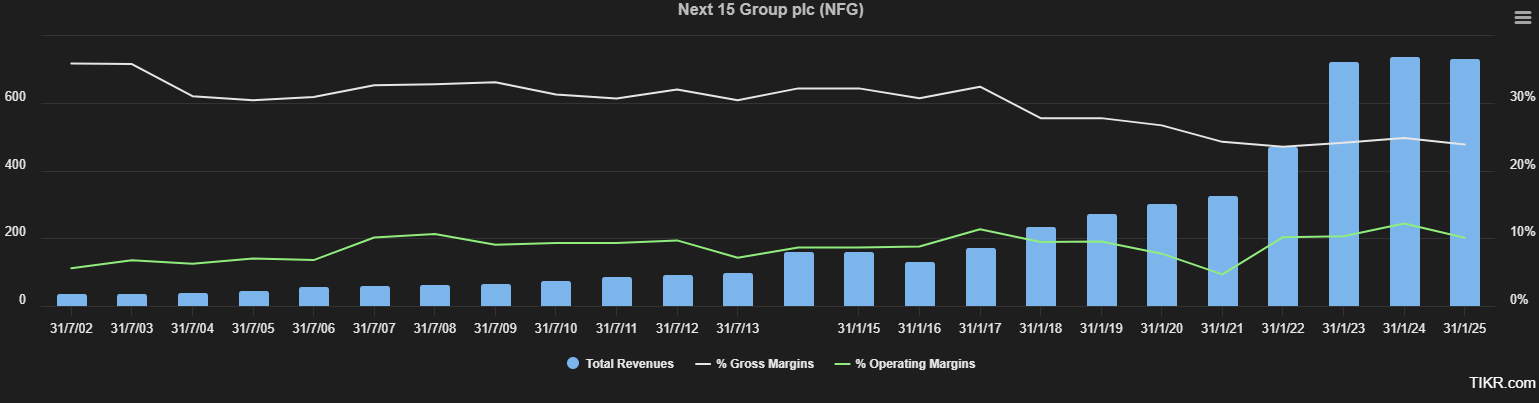Select the 31/1/25 revenue bar

click(x=1465, y=182)
